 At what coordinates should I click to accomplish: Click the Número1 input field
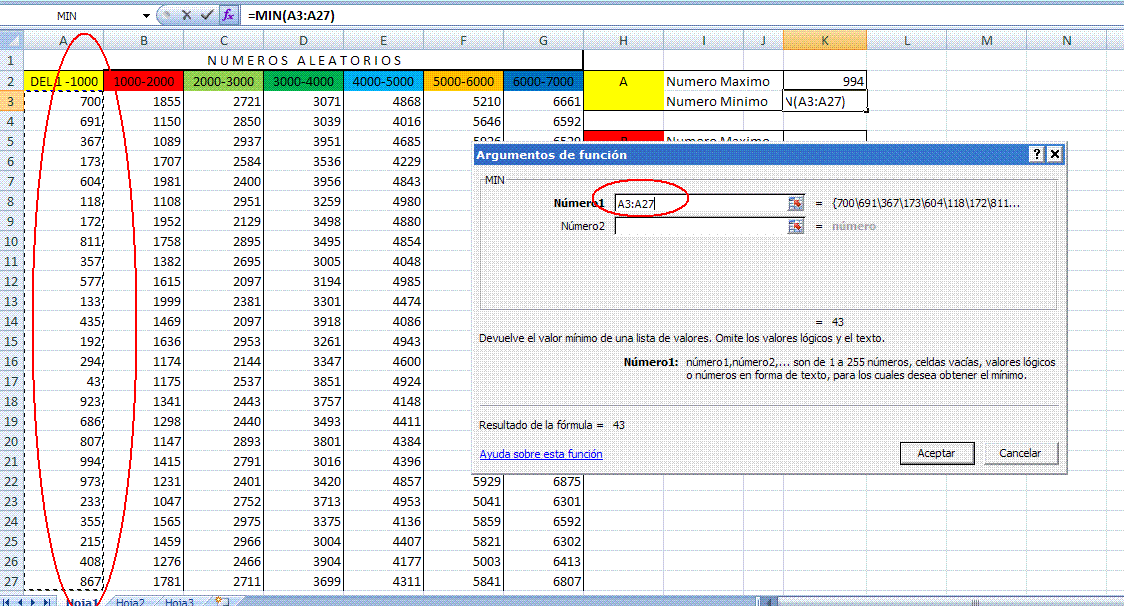700,203
